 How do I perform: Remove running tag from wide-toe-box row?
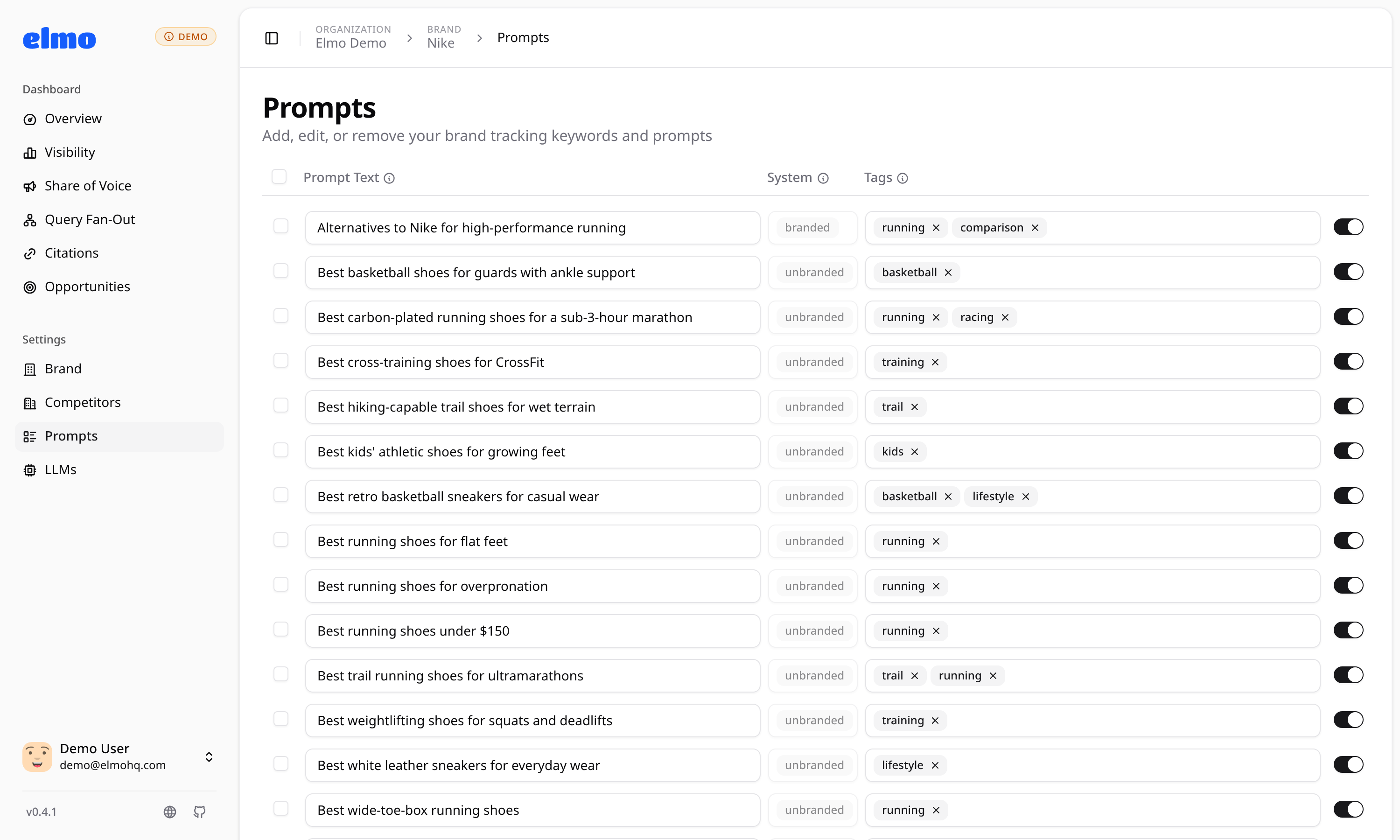[x=936, y=810]
